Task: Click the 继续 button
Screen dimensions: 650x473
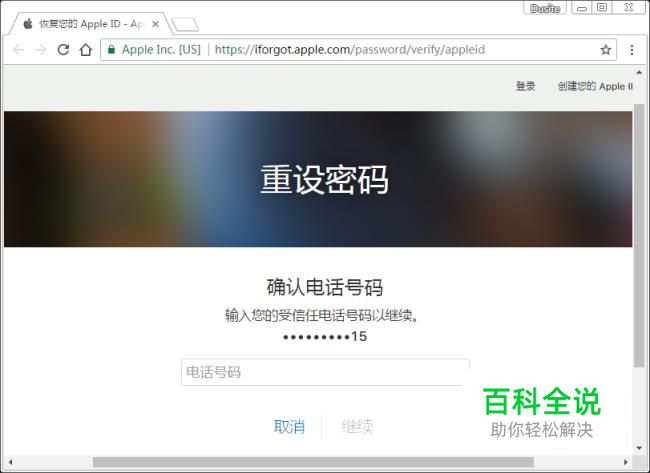Action: click(357, 427)
